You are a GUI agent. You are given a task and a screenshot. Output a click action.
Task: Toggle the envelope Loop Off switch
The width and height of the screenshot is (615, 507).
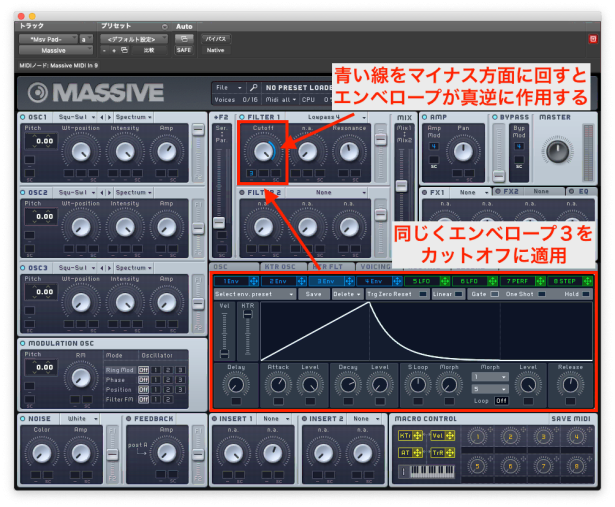(501, 399)
